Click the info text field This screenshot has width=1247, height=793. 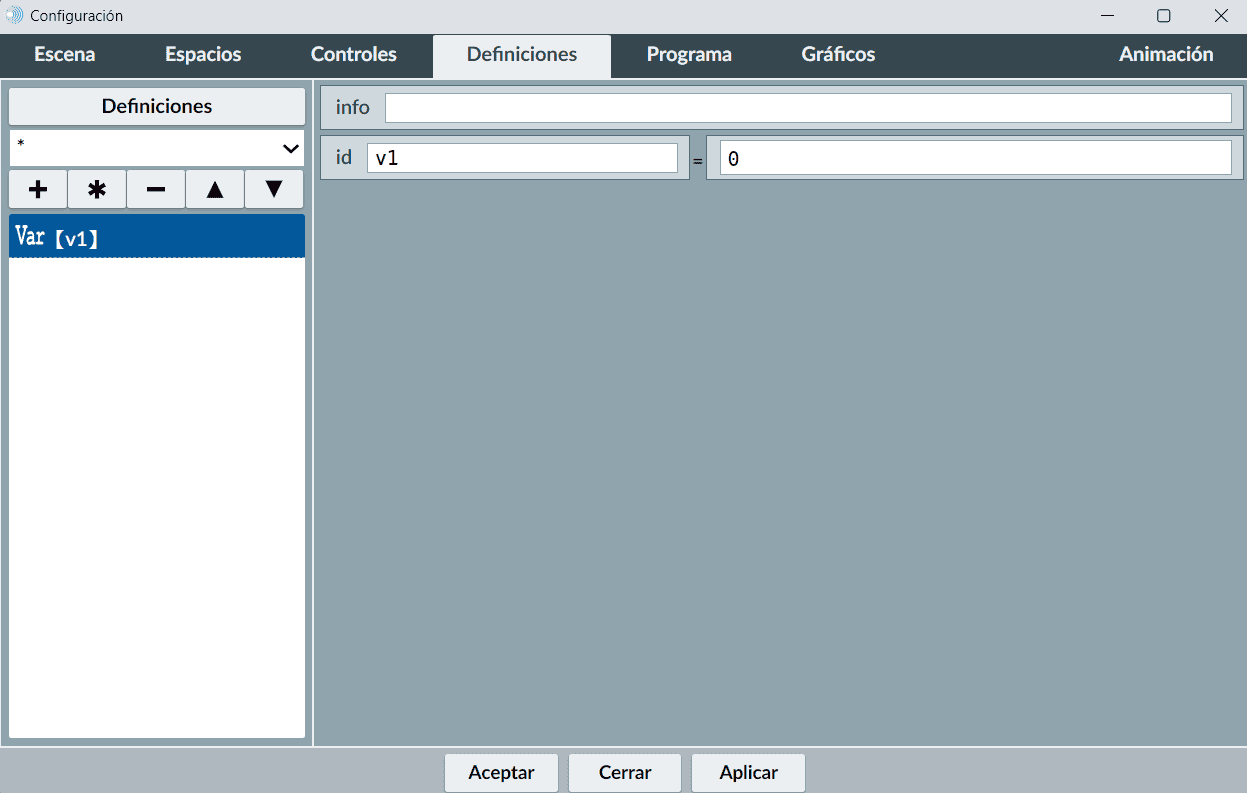tap(808, 107)
